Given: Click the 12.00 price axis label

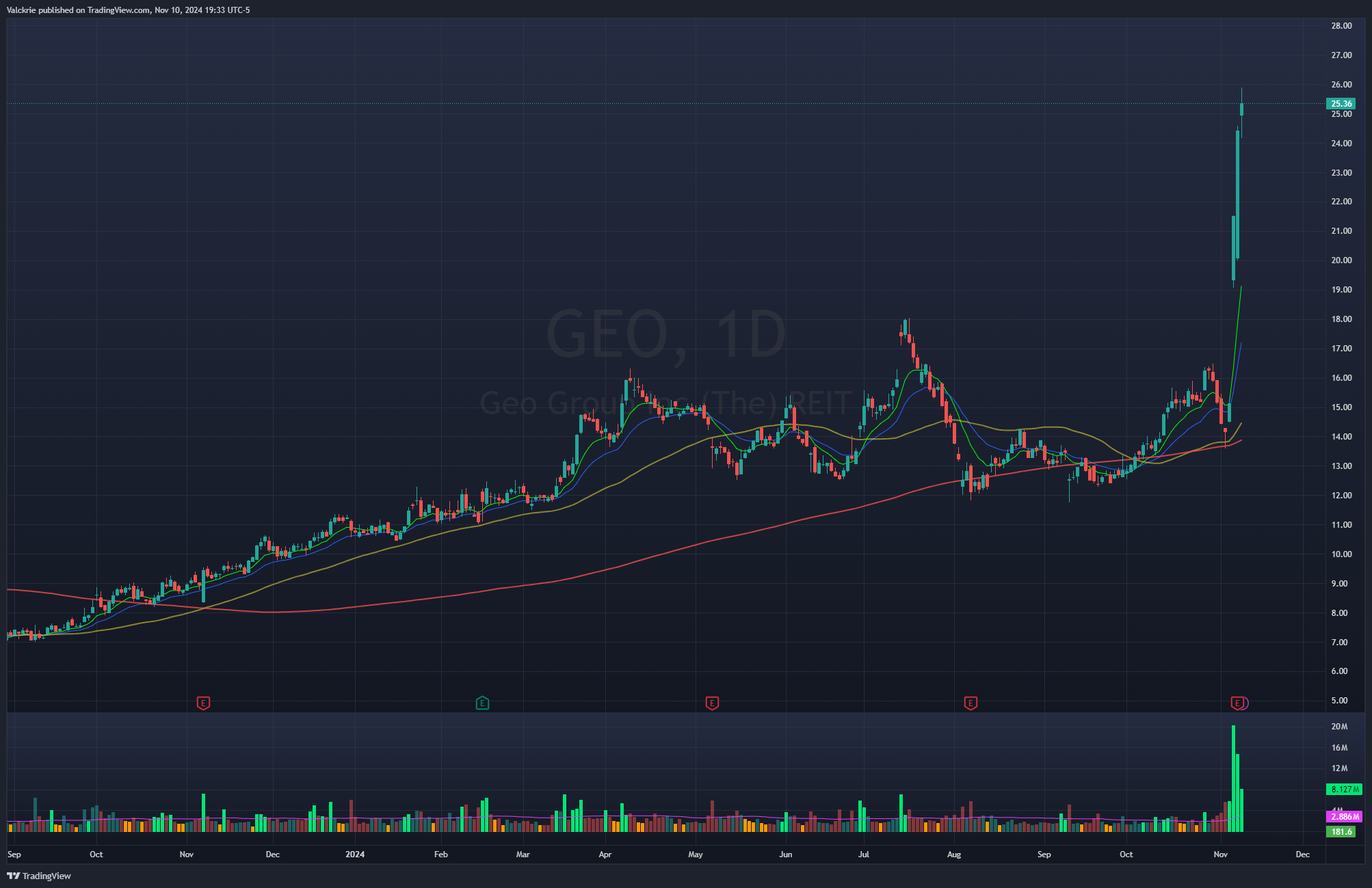Looking at the screenshot, I should pos(1341,496).
